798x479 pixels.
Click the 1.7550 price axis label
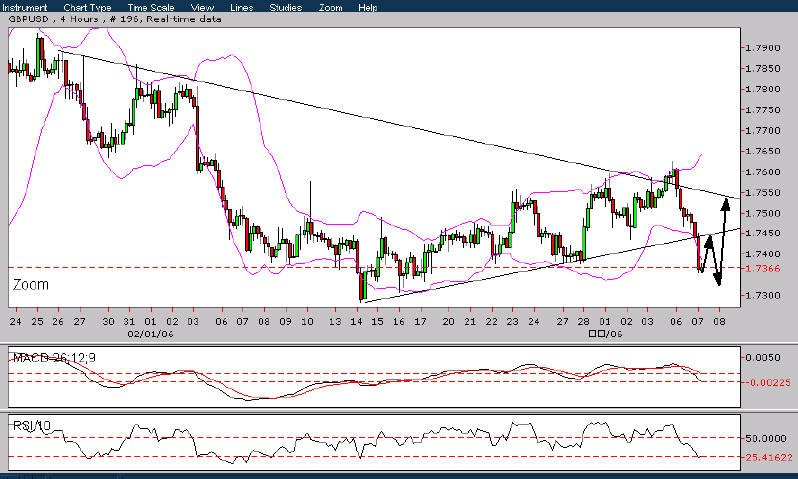coord(762,193)
